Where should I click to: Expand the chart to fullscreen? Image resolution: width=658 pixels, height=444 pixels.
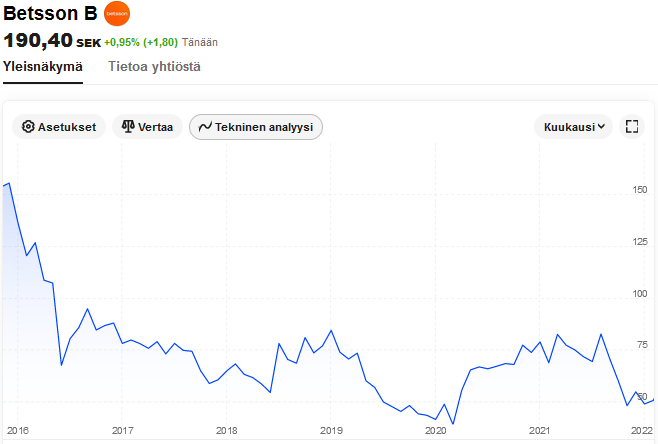coord(631,127)
